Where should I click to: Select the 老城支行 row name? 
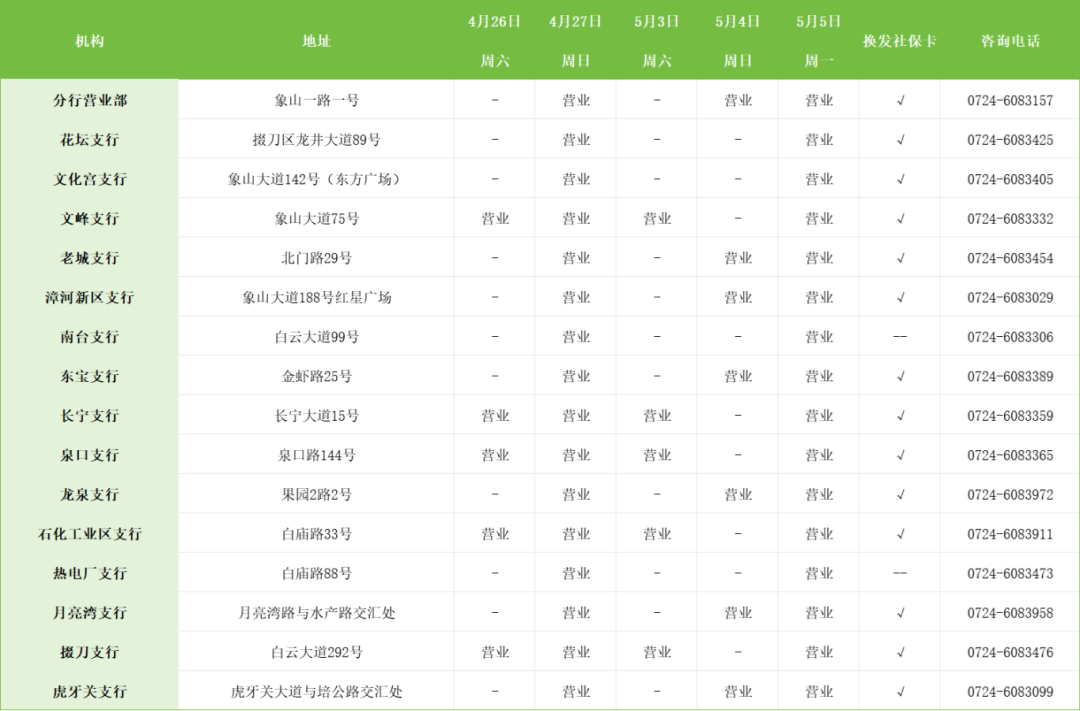(x=90, y=258)
